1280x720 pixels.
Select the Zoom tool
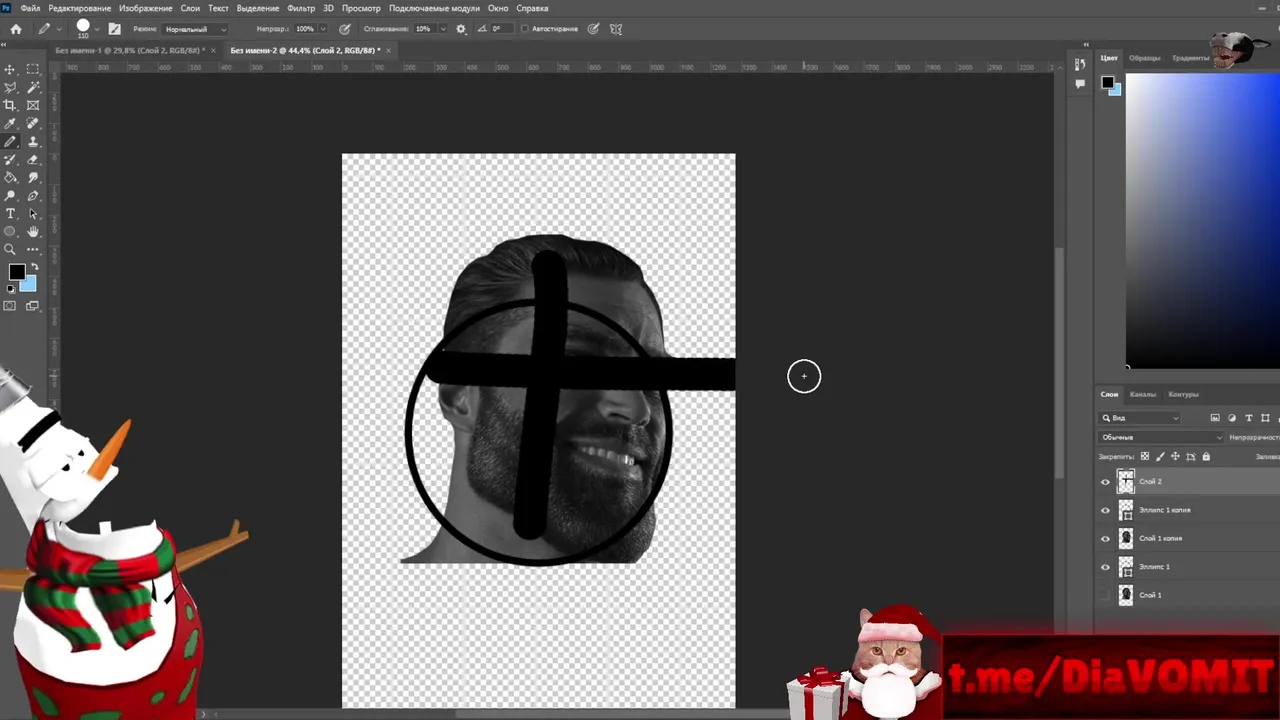[x=10, y=250]
